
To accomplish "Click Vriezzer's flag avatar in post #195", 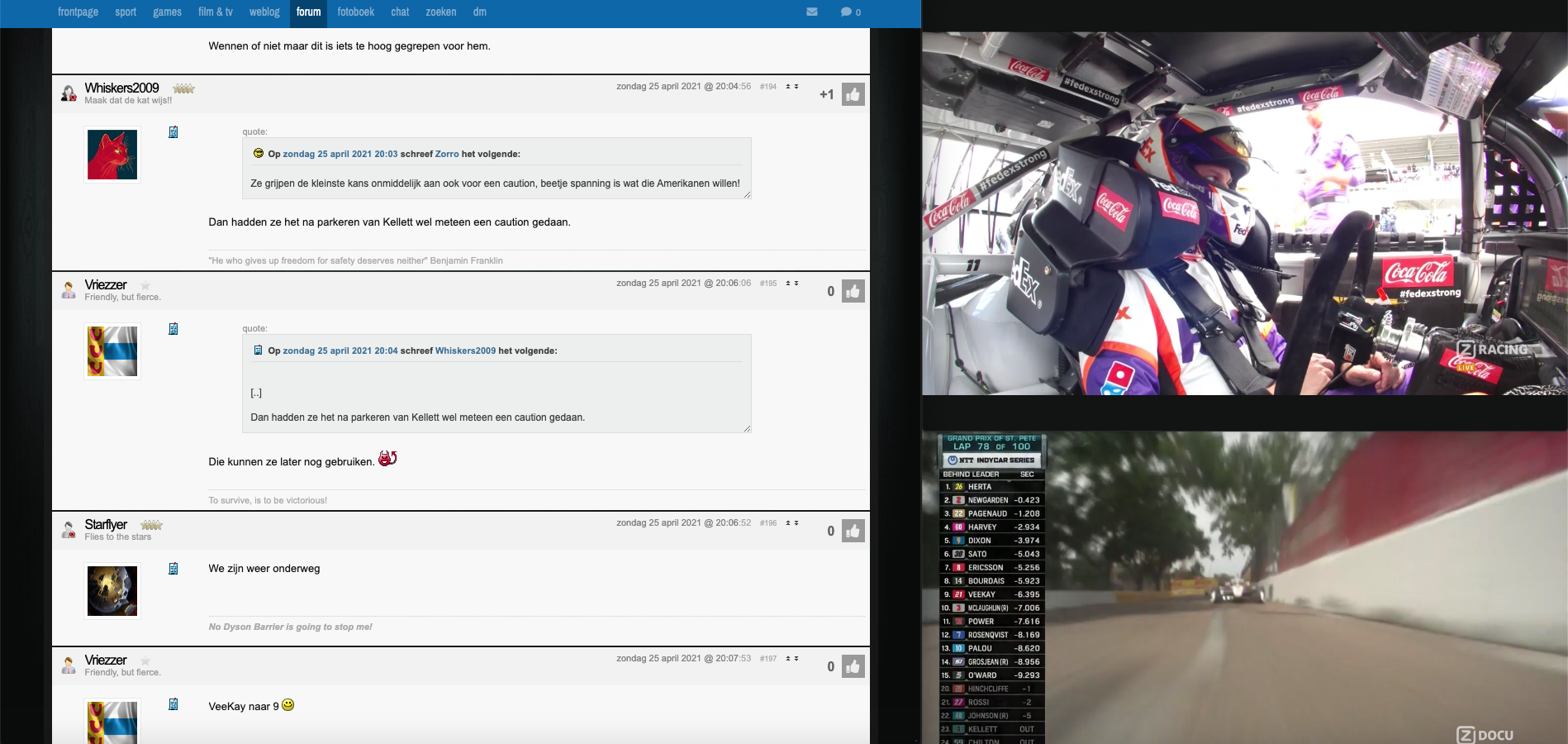I will (x=112, y=351).
